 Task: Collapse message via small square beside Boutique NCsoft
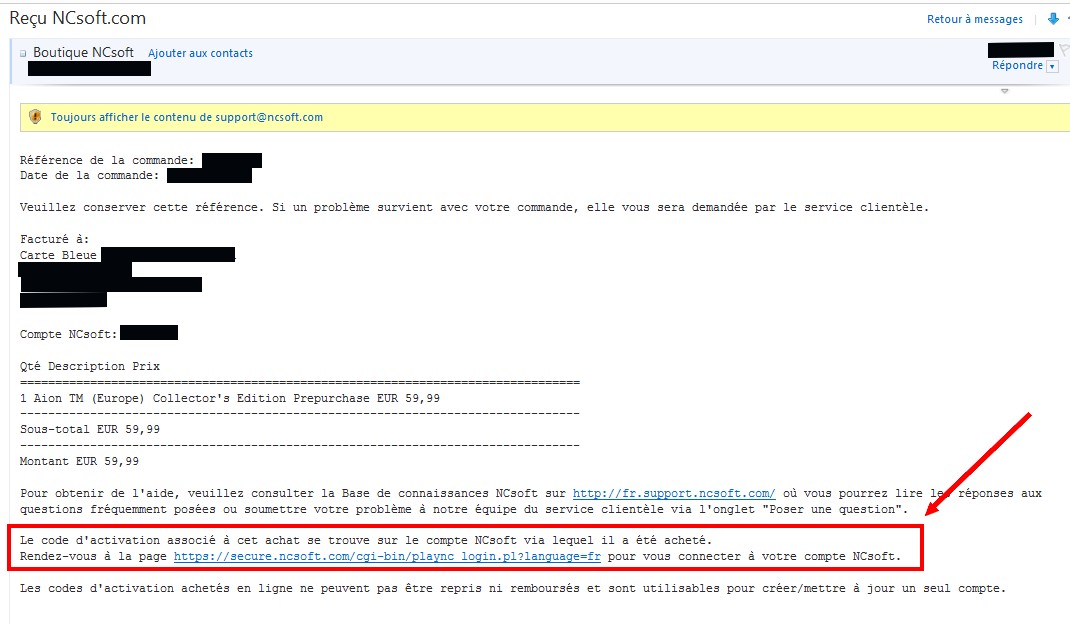point(23,53)
